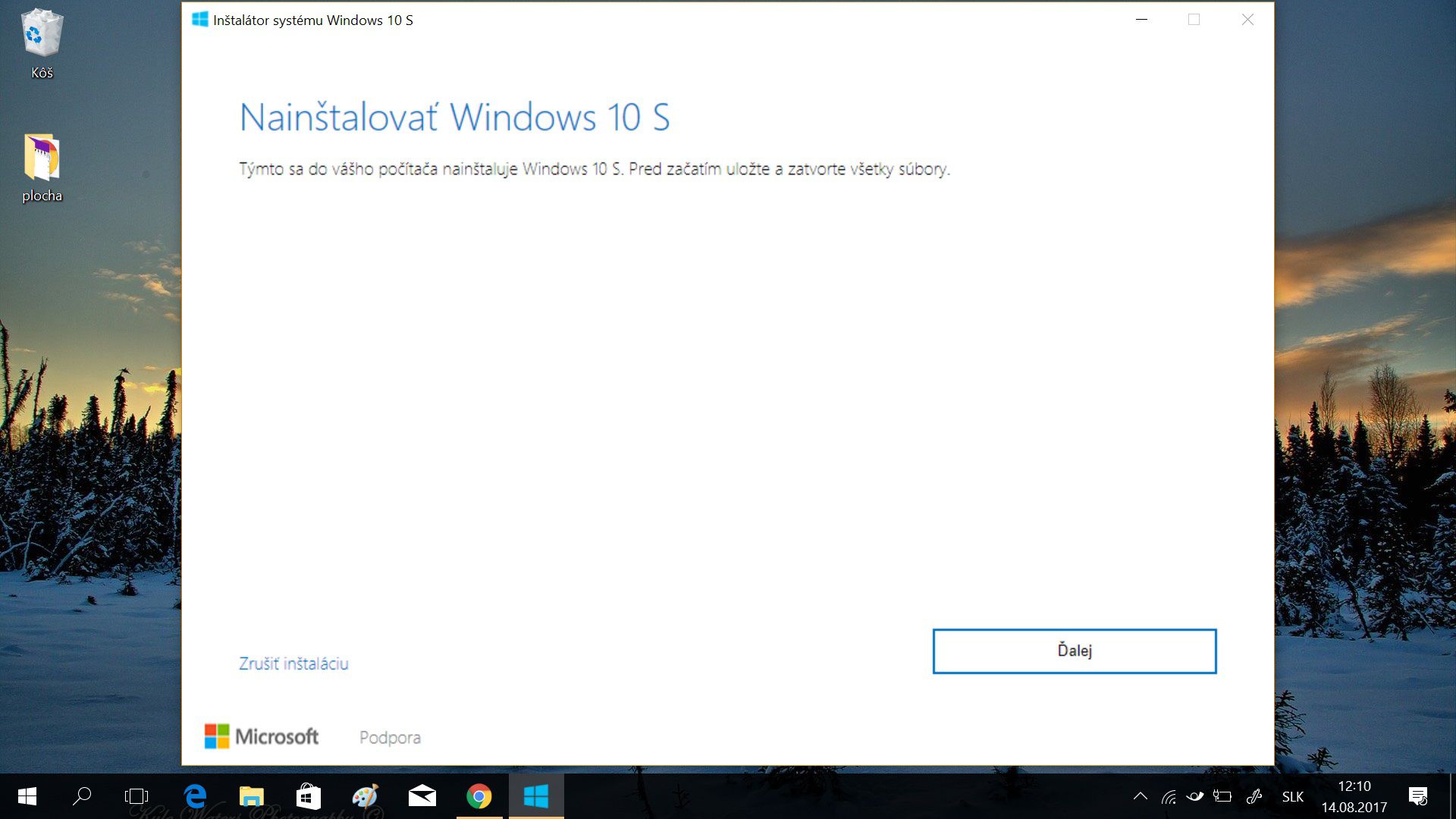Click the Show desktop strip
Viewport: 1456px width, 819px height.
1451,796
